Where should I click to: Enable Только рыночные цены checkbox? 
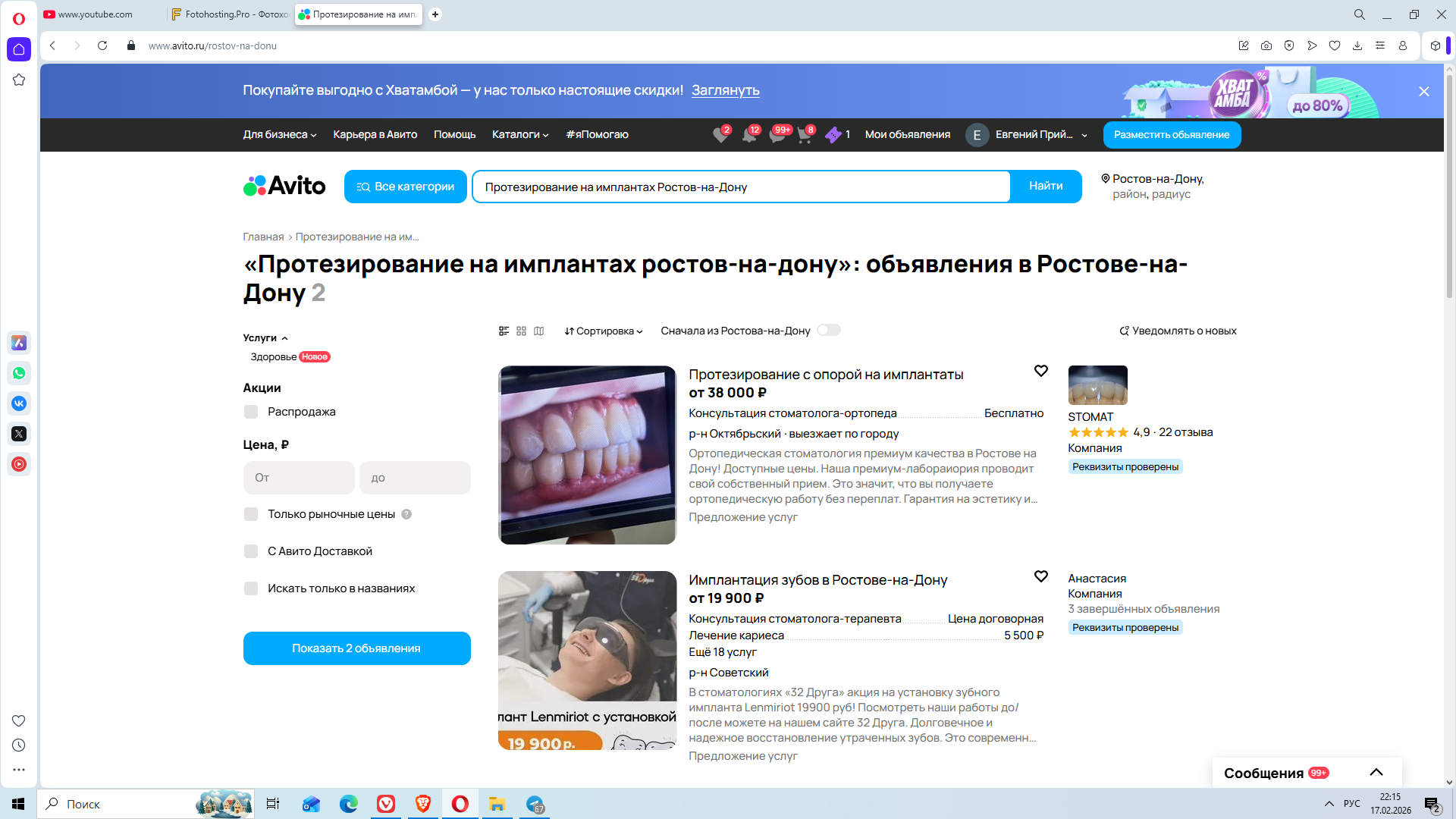[x=251, y=514]
